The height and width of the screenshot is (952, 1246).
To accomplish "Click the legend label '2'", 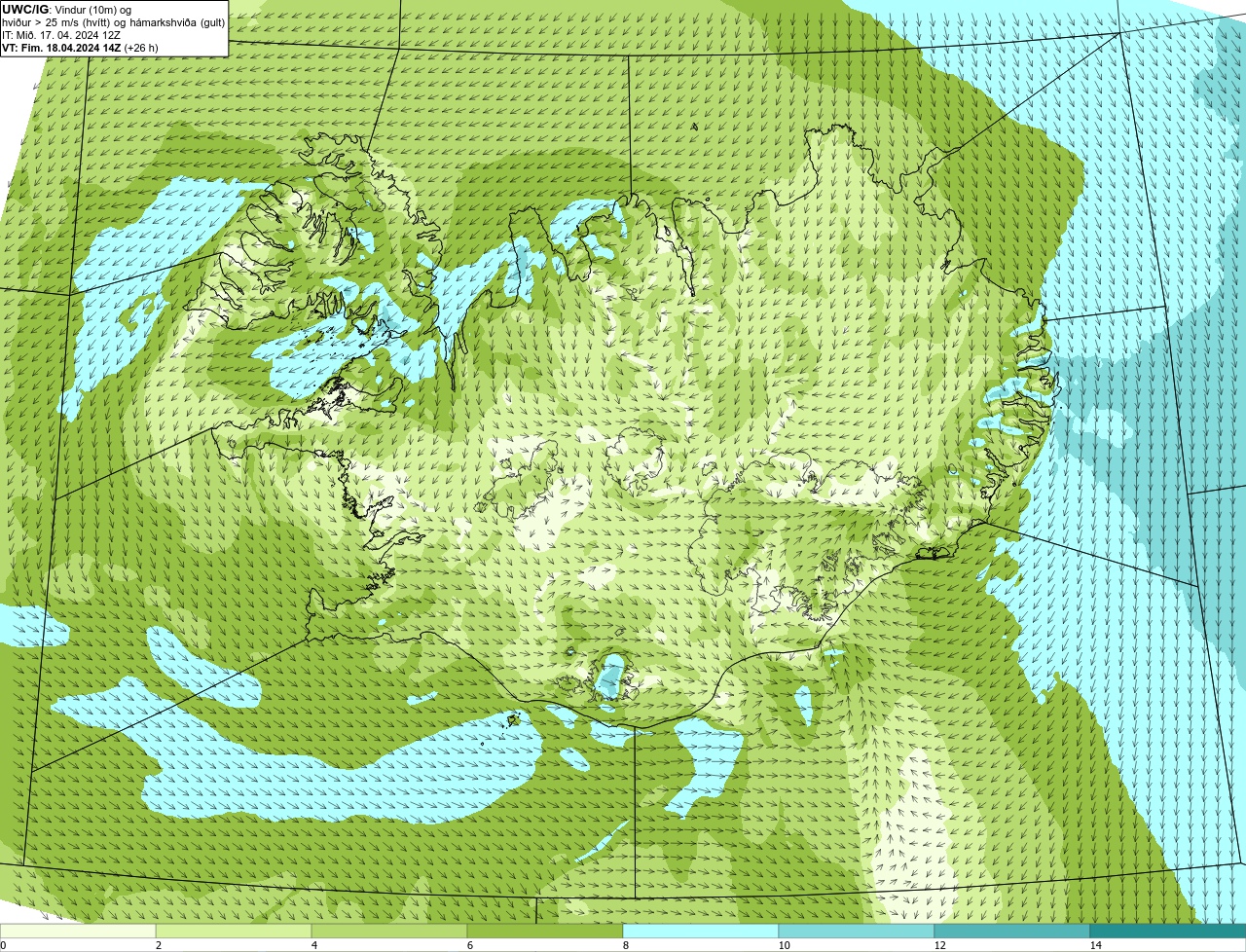I will (158, 945).
